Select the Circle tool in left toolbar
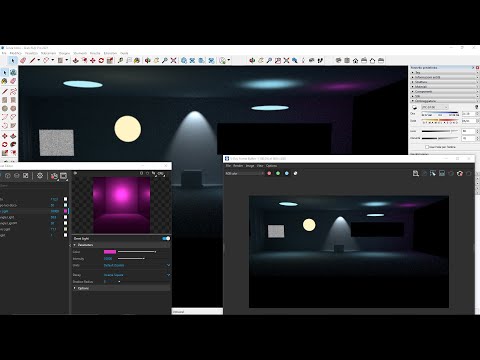Viewport: 480px width, 360px height. pyautogui.click(x=5, y=108)
